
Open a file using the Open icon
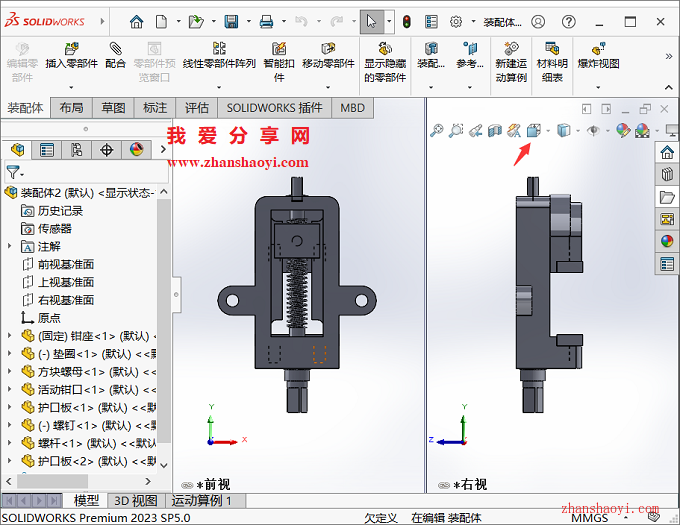click(196, 21)
